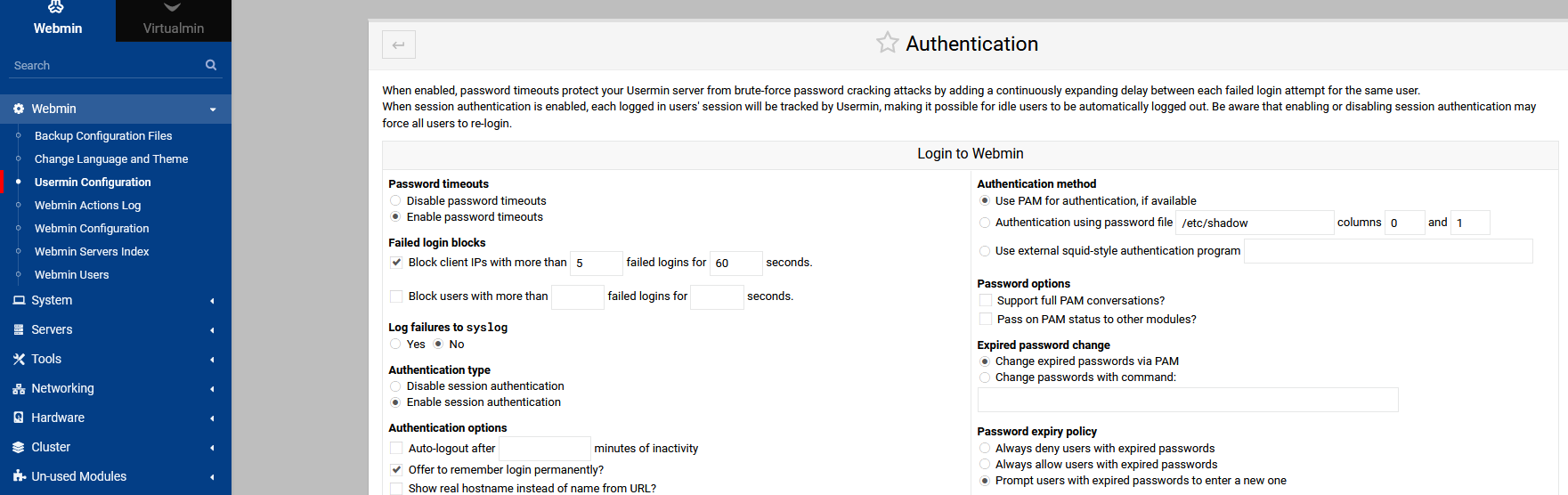
Task: Toggle the favorite star next to Authentication
Action: pyautogui.click(x=887, y=43)
